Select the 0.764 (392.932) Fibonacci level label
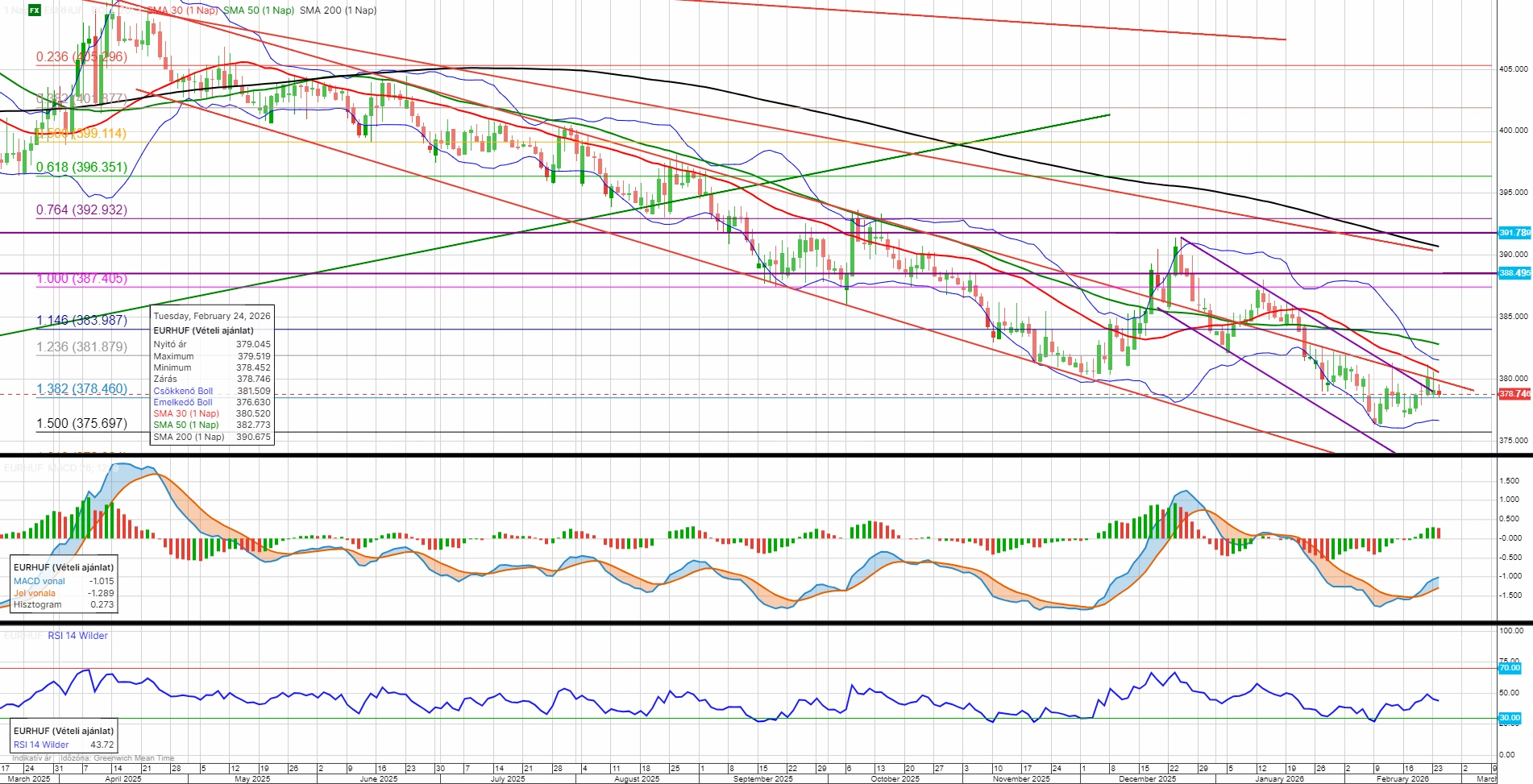1533x784 pixels. click(x=81, y=210)
